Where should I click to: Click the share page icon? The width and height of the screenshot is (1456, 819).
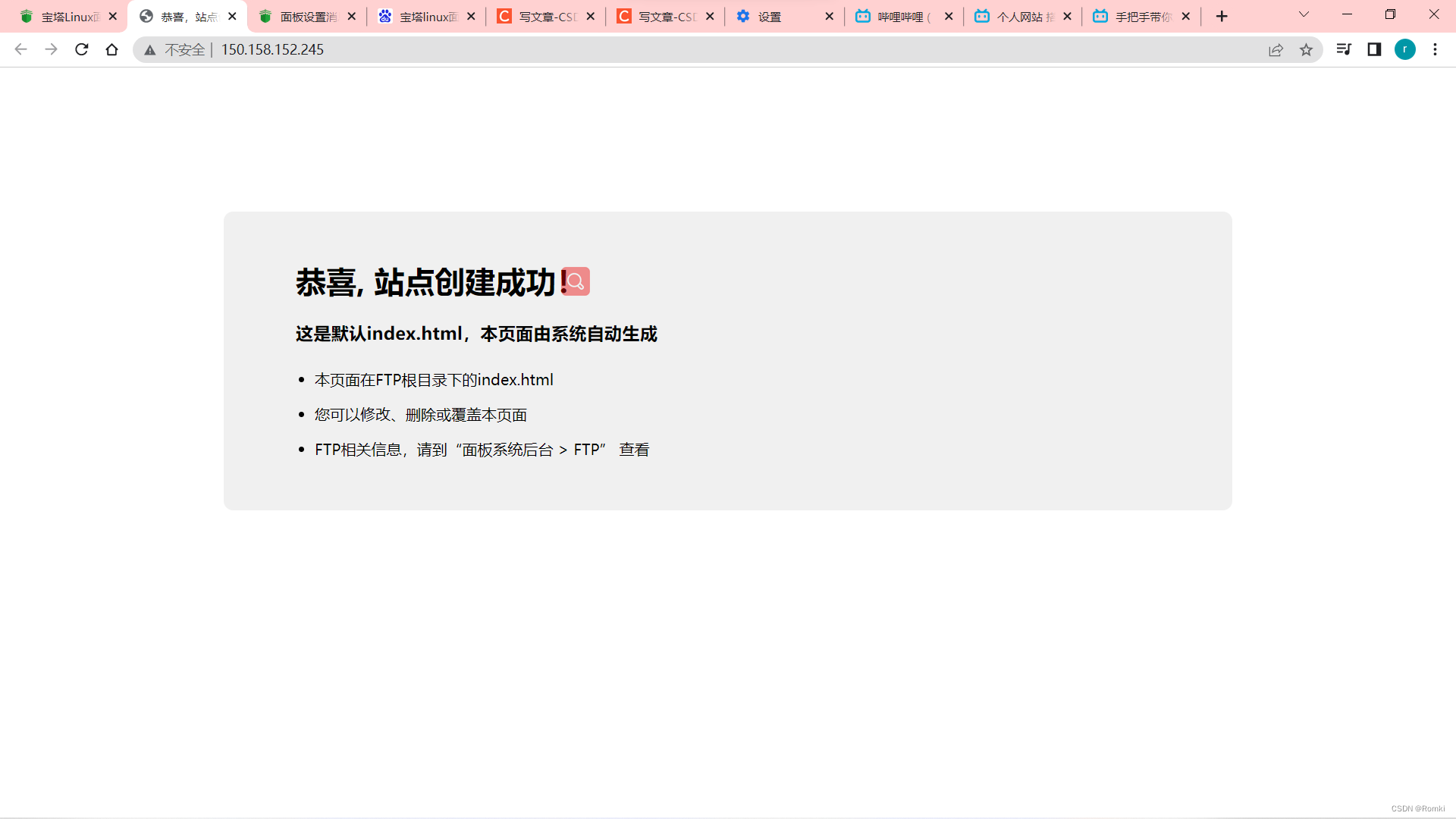click(x=1276, y=49)
